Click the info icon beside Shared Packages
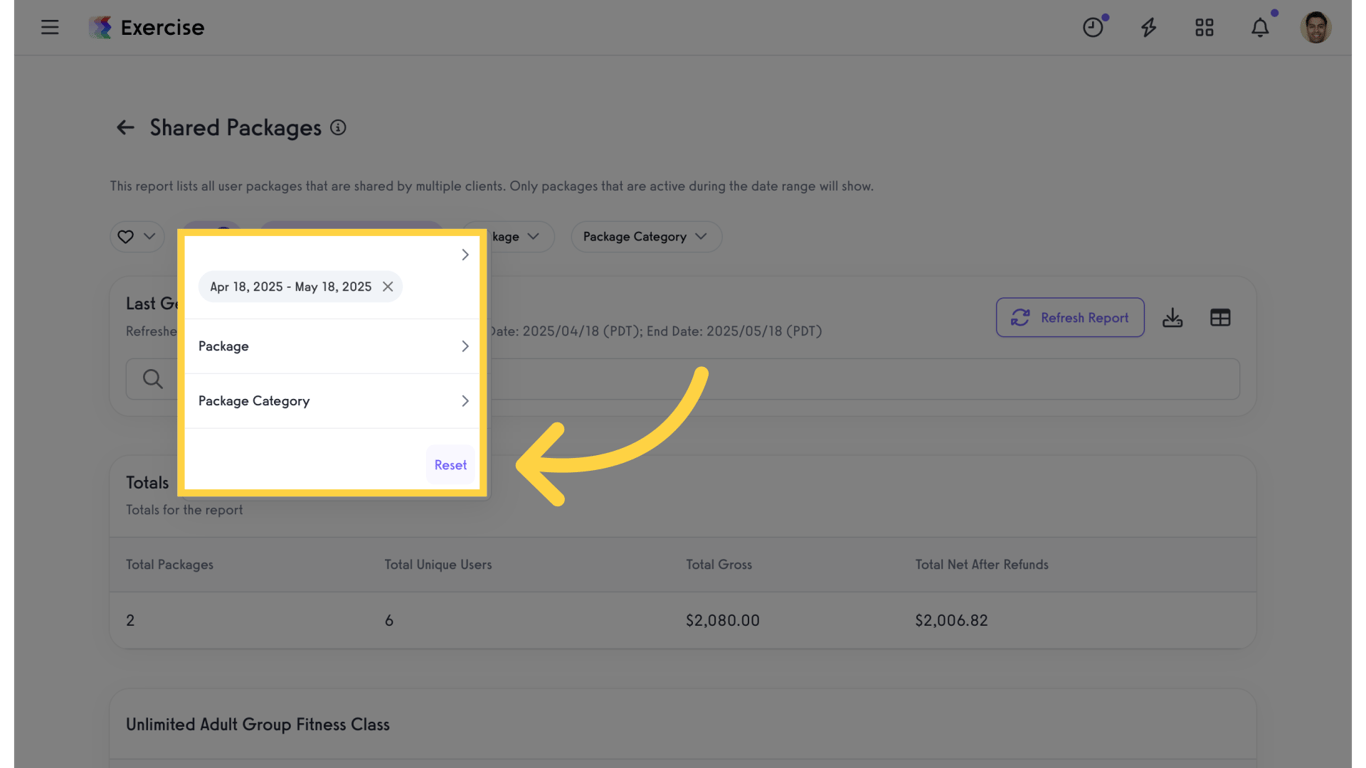This screenshot has width=1366, height=768. coord(338,128)
